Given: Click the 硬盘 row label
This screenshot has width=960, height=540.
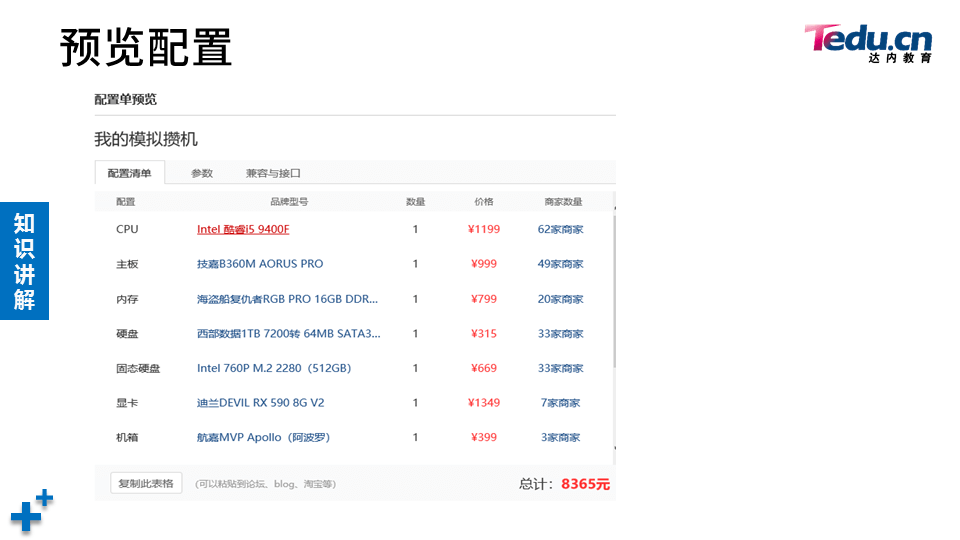Looking at the screenshot, I should coord(127,334).
